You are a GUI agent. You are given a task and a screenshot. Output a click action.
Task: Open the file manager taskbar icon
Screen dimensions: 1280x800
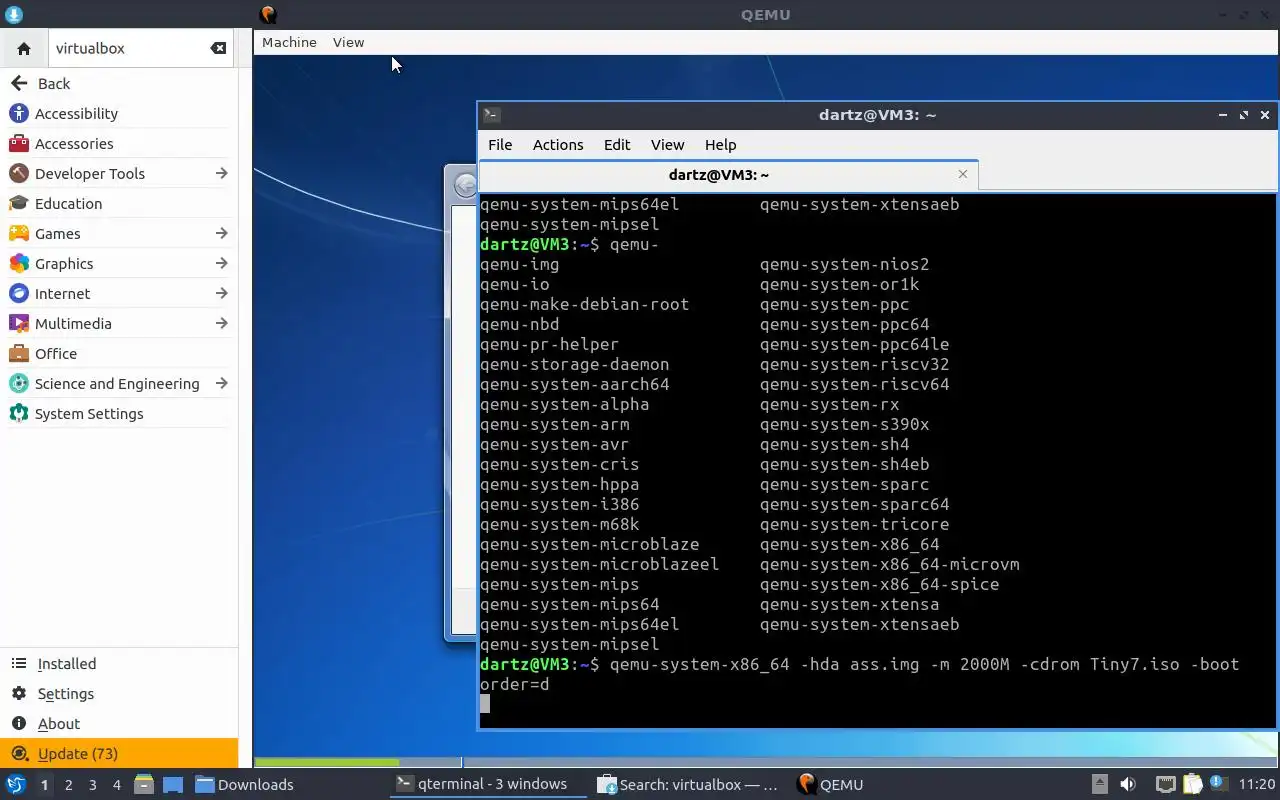144,784
